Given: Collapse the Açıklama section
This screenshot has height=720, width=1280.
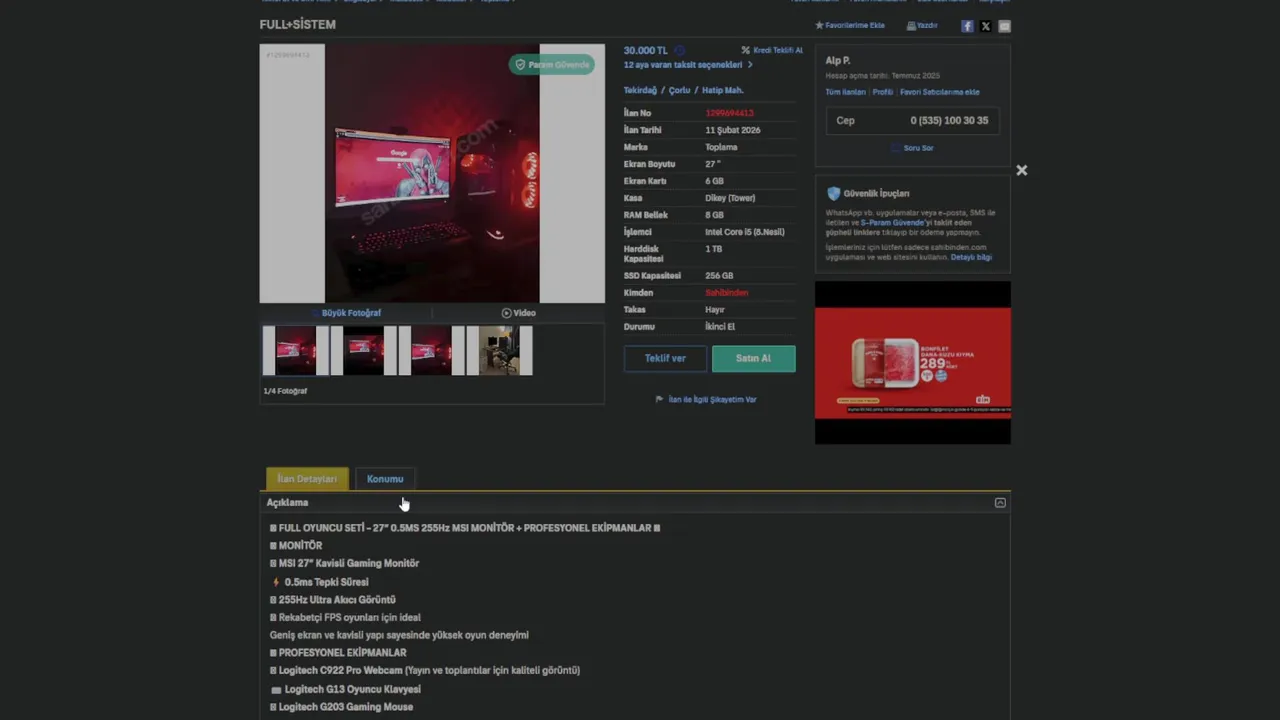Looking at the screenshot, I should (x=1000, y=503).
